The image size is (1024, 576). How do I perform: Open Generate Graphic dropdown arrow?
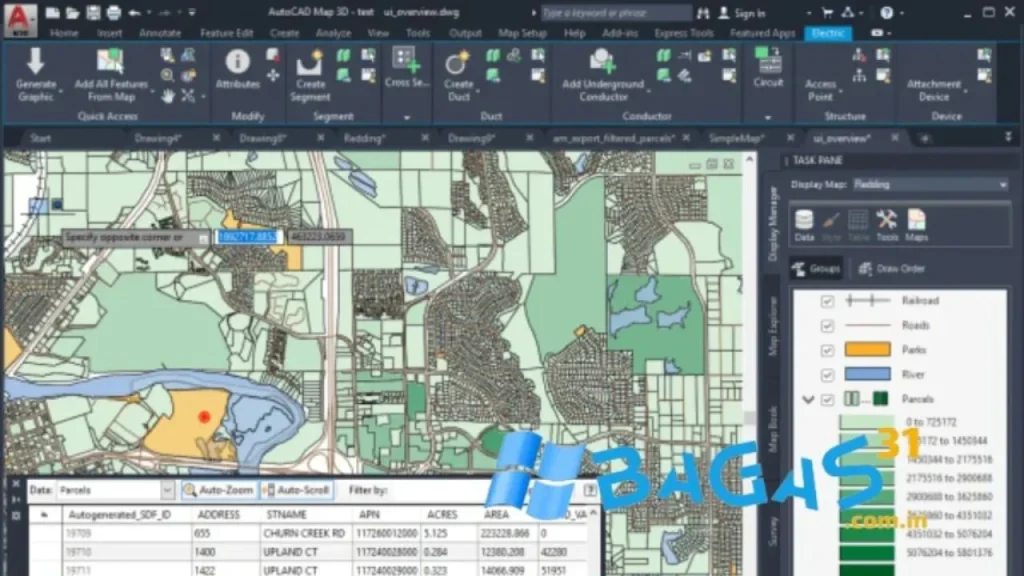tap(61, 91)
